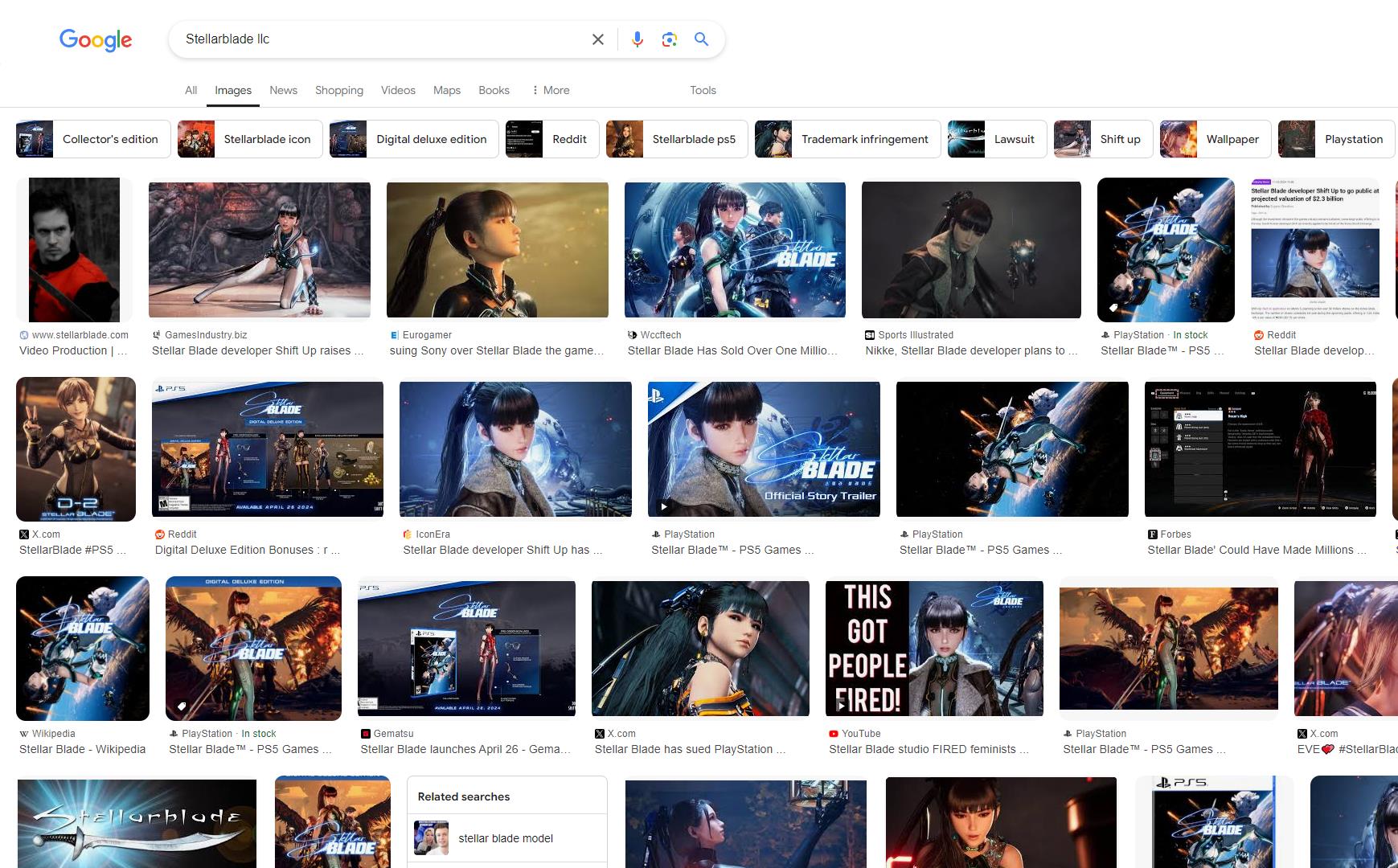Click the Forbes favicon icon
Screen dimensions: 1398x868
pyautogui.click(x=1153, y=534)
